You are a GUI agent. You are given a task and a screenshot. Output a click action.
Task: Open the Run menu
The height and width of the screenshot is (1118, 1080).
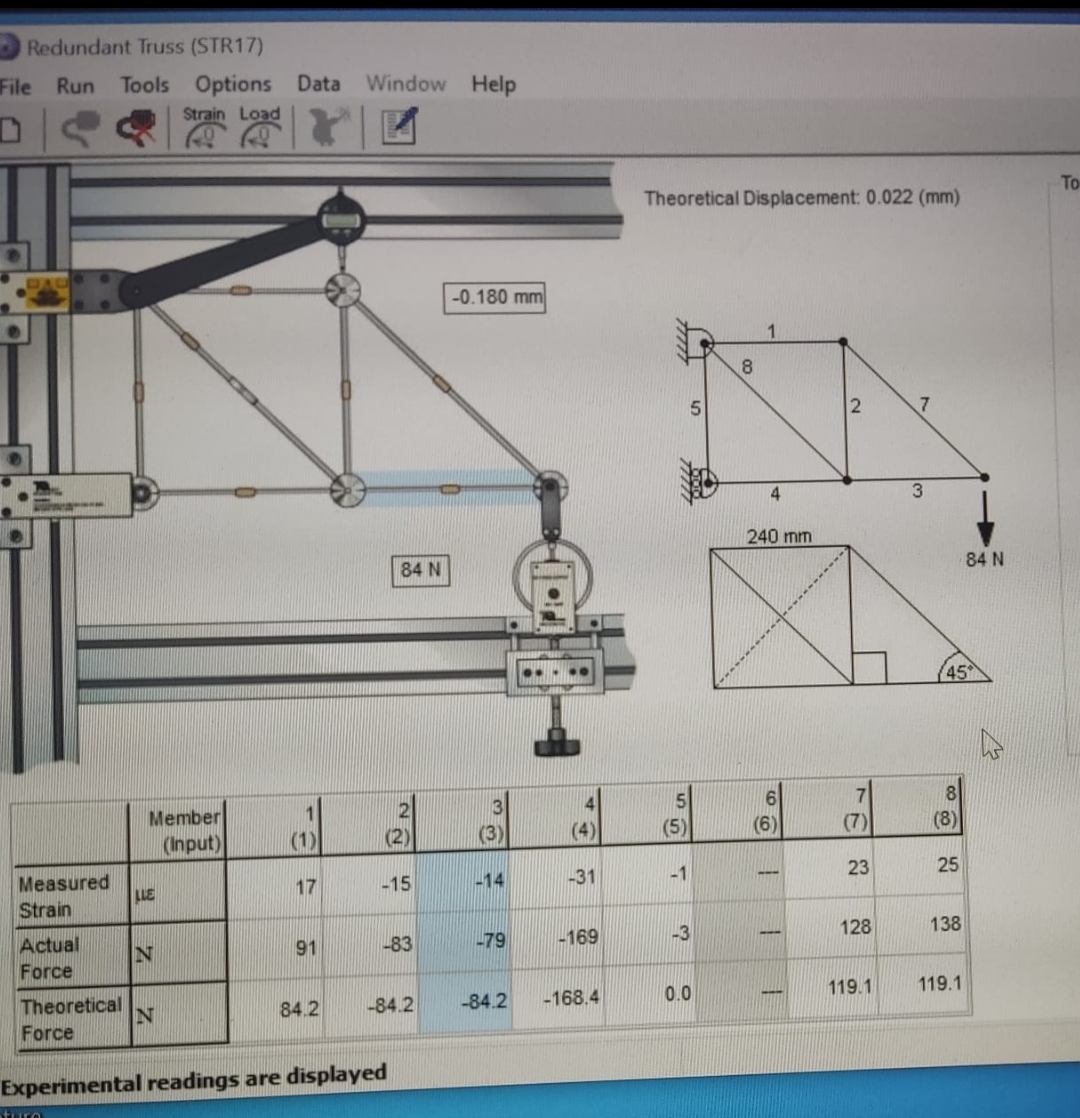(75, 86)
